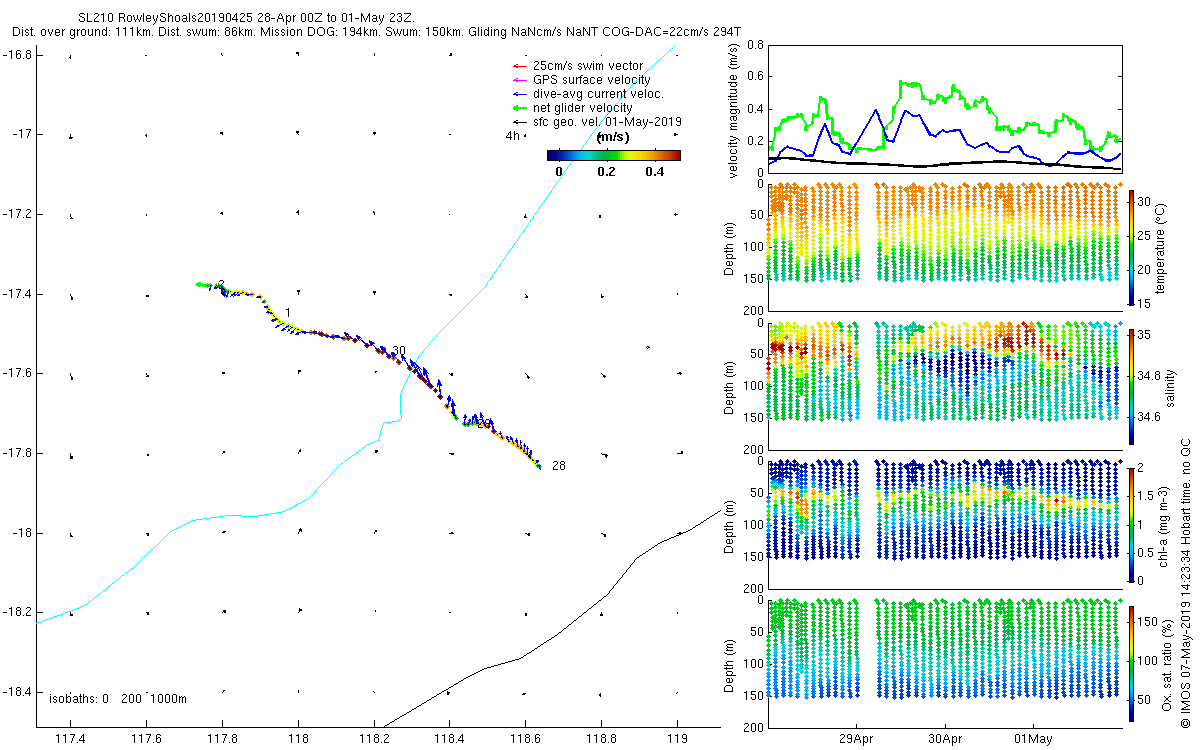This screenshot has width=1200, height=750.
Task: Click the 'velocity magnitude (m/s)' axis label
Action: coord(735,109)
